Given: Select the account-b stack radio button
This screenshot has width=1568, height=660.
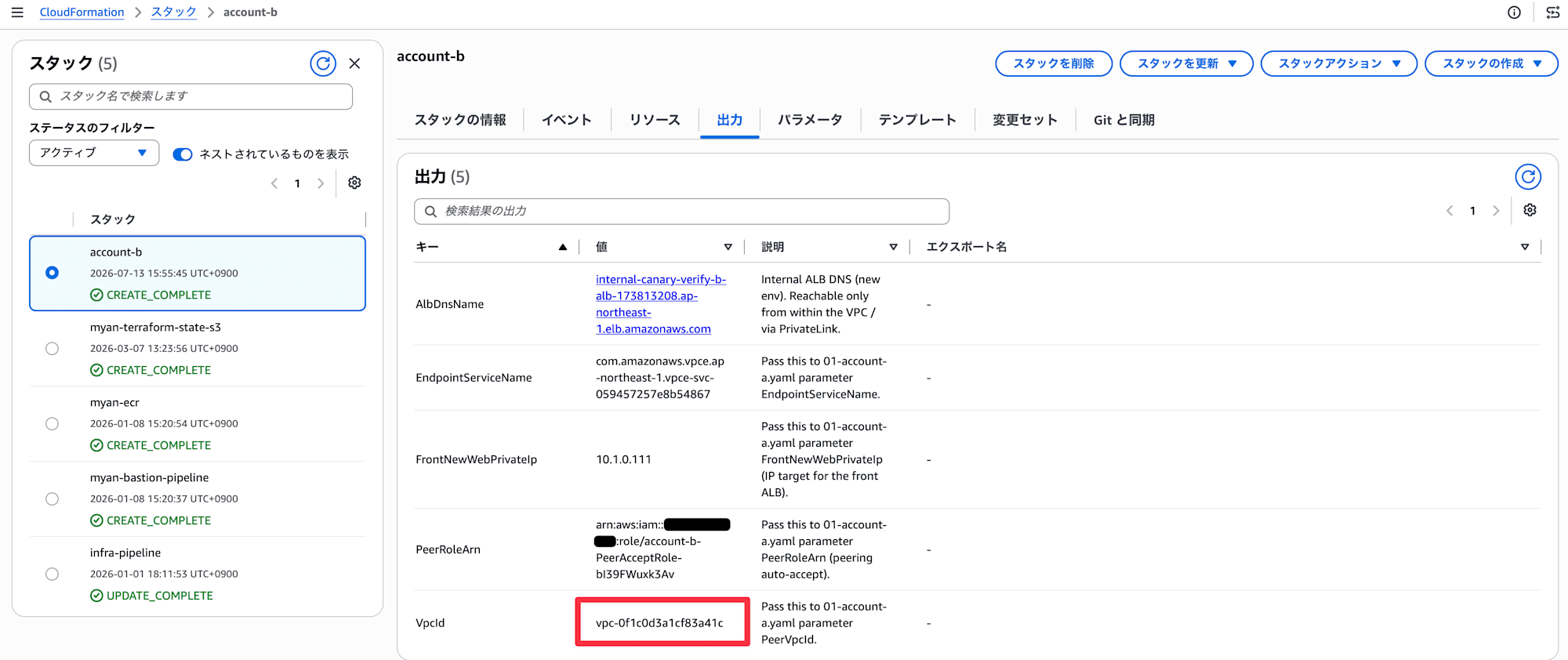Looking at the screenshot, I should click(x=52, y=273).
